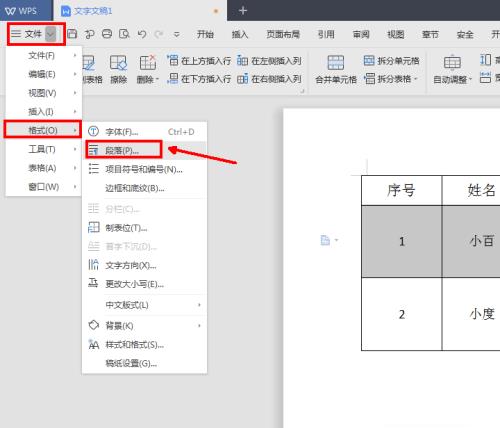
Task: Click the insert group dialog launcher corner
Action: point(302,91)
